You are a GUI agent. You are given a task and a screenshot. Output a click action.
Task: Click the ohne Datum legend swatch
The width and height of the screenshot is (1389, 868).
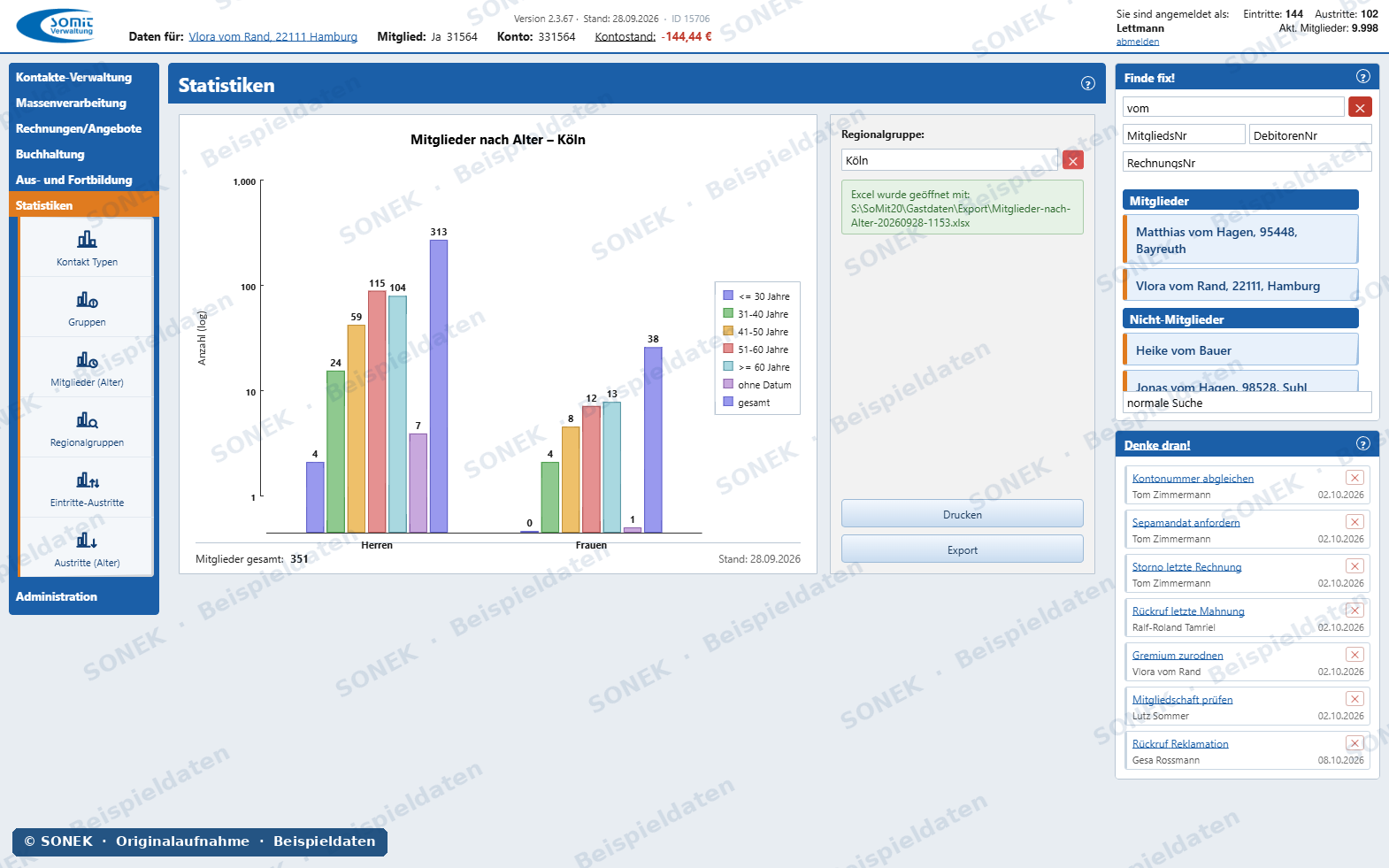click(728, 384)
